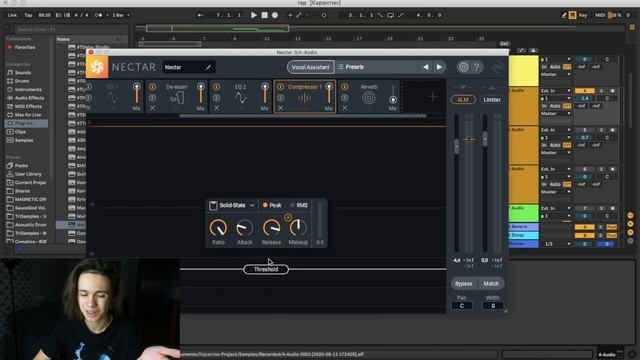
Task: Go to previous preset with left arrow
Action: pos(426,67)
